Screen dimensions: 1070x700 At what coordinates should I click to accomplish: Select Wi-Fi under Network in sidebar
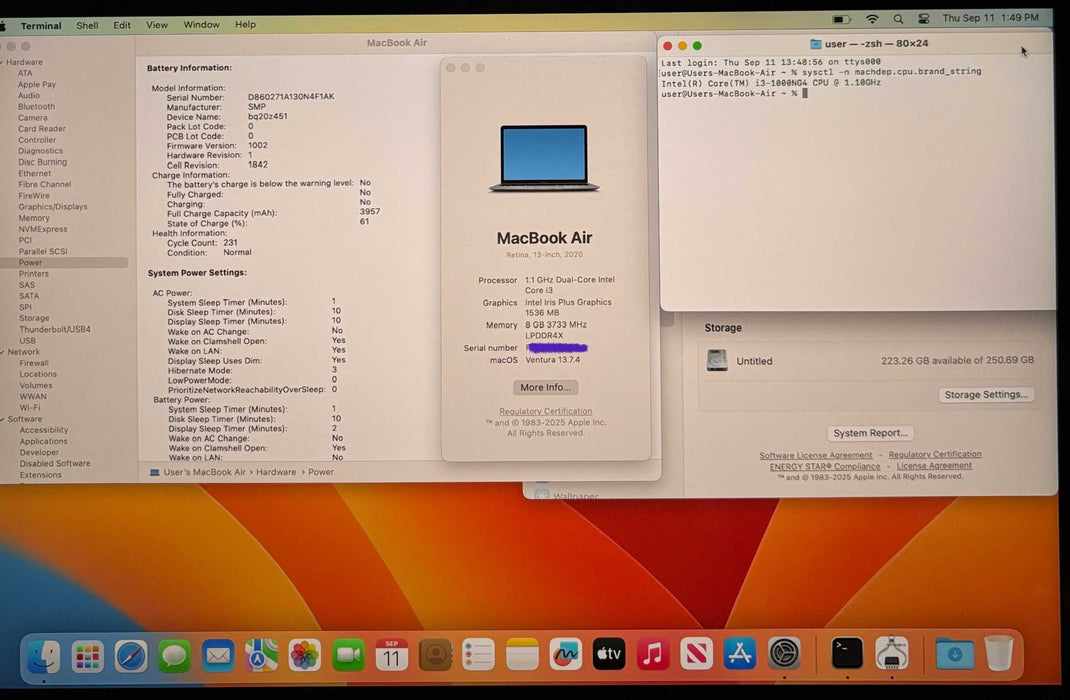pos(29,407)
